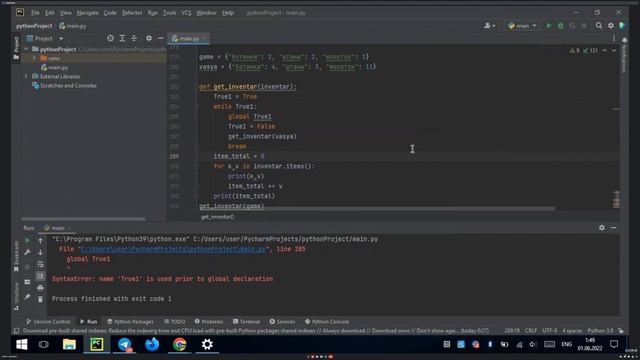Open the Navigate menu
Viewport: 640px width, 360px height.
[x=87, y=13]
